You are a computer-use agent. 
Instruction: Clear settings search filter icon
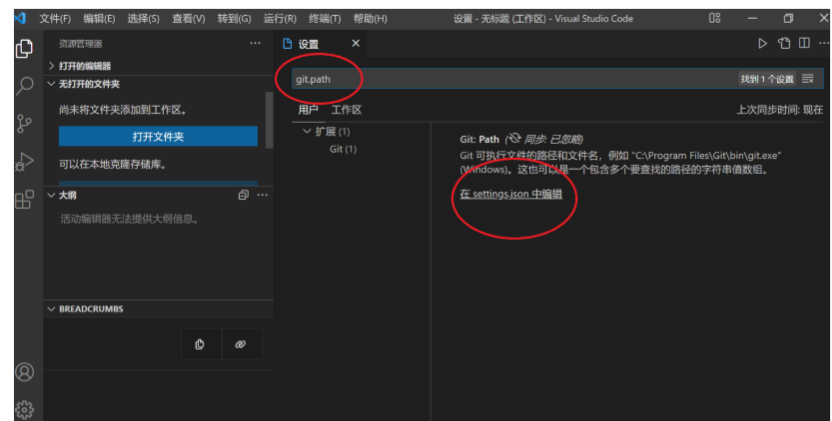[x=808, y=79]
